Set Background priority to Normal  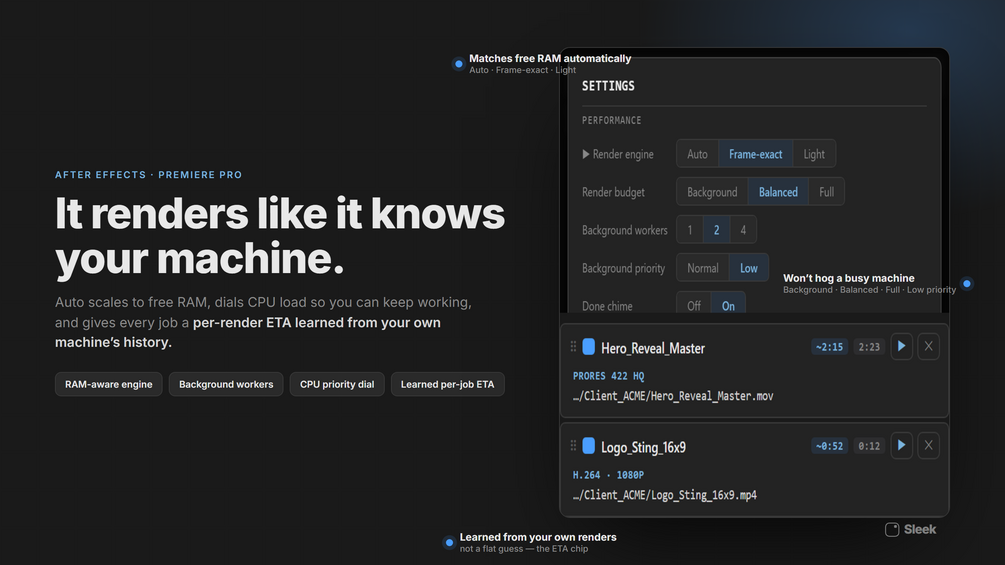[x=703, y=268]
